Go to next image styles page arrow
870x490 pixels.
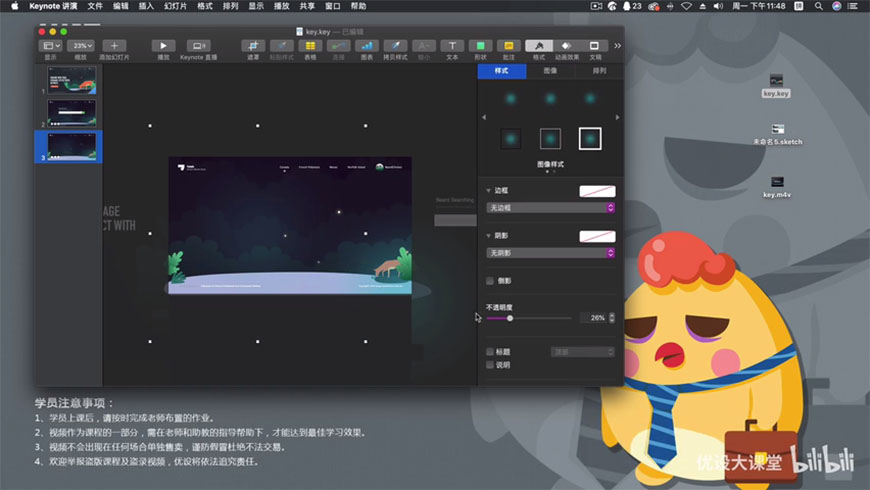pos(618,117)
